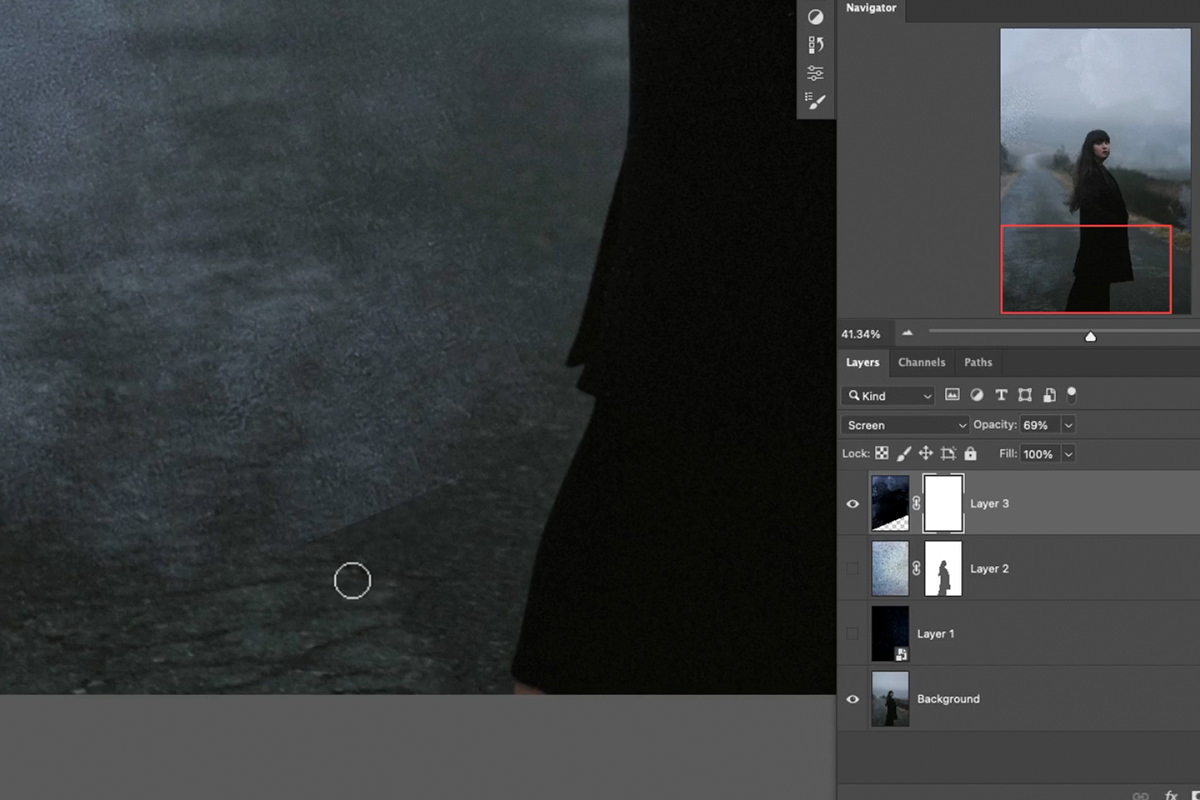1200x800 pixels.
Task: Filter layers to show only adjustment layers
Action: [976, 394]
